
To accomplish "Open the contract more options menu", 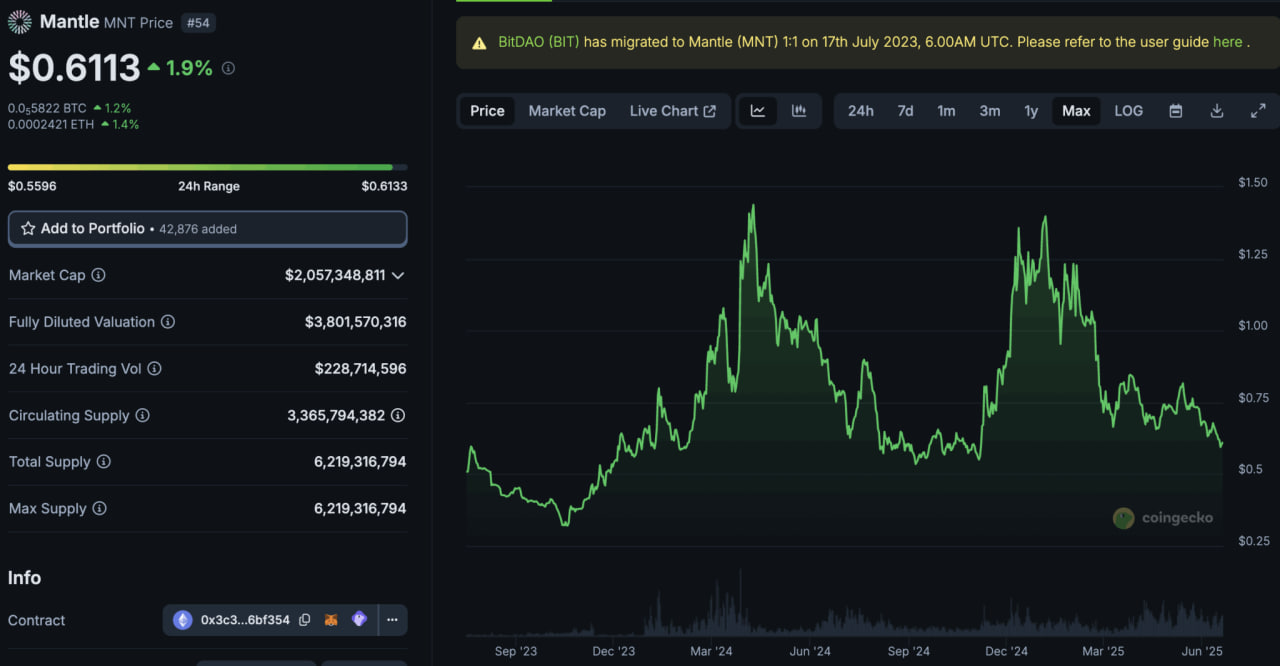I will pyautogui.click(x=392, y=620).
